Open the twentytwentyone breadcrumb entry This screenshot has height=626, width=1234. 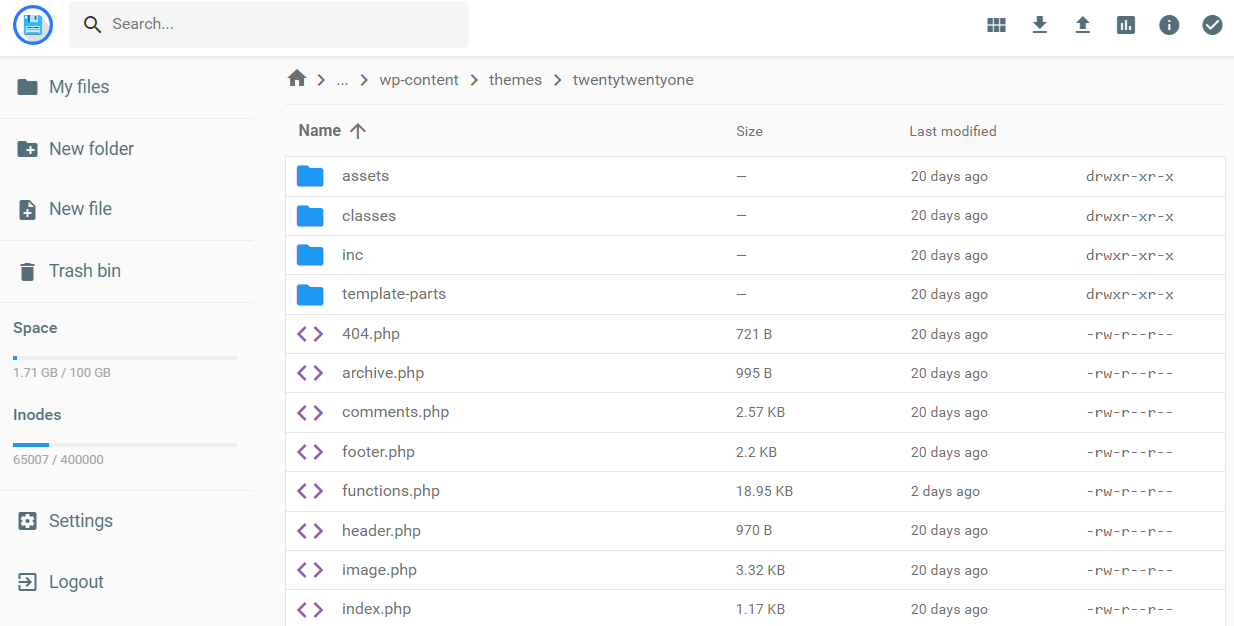click(x=633, y=79)
